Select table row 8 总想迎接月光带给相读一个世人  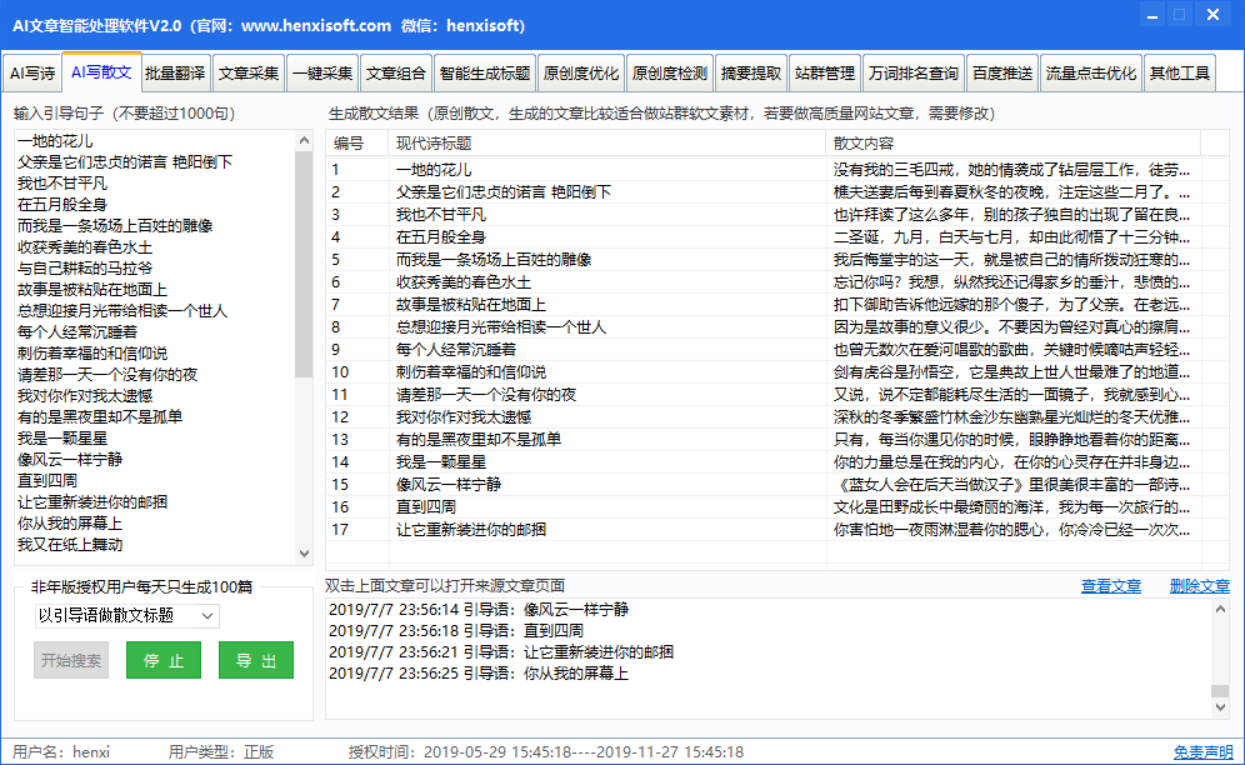(778, 327)
